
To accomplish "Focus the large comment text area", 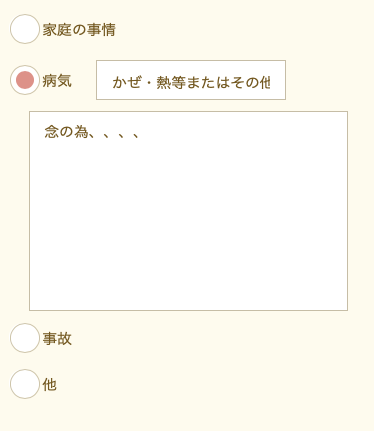I will (x=188, y=211).
